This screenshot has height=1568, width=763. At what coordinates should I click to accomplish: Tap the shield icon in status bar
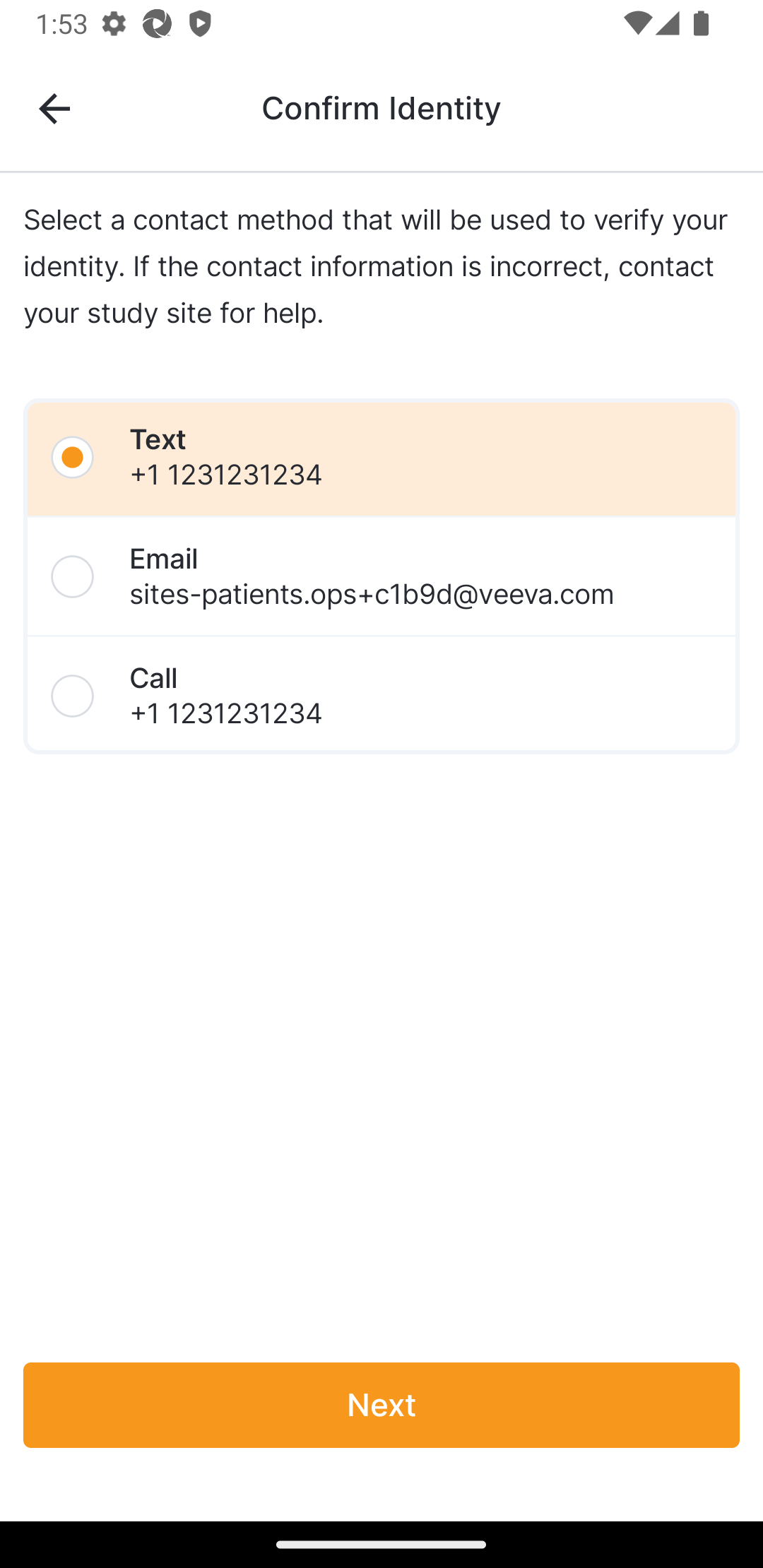[x=200, y=24]
